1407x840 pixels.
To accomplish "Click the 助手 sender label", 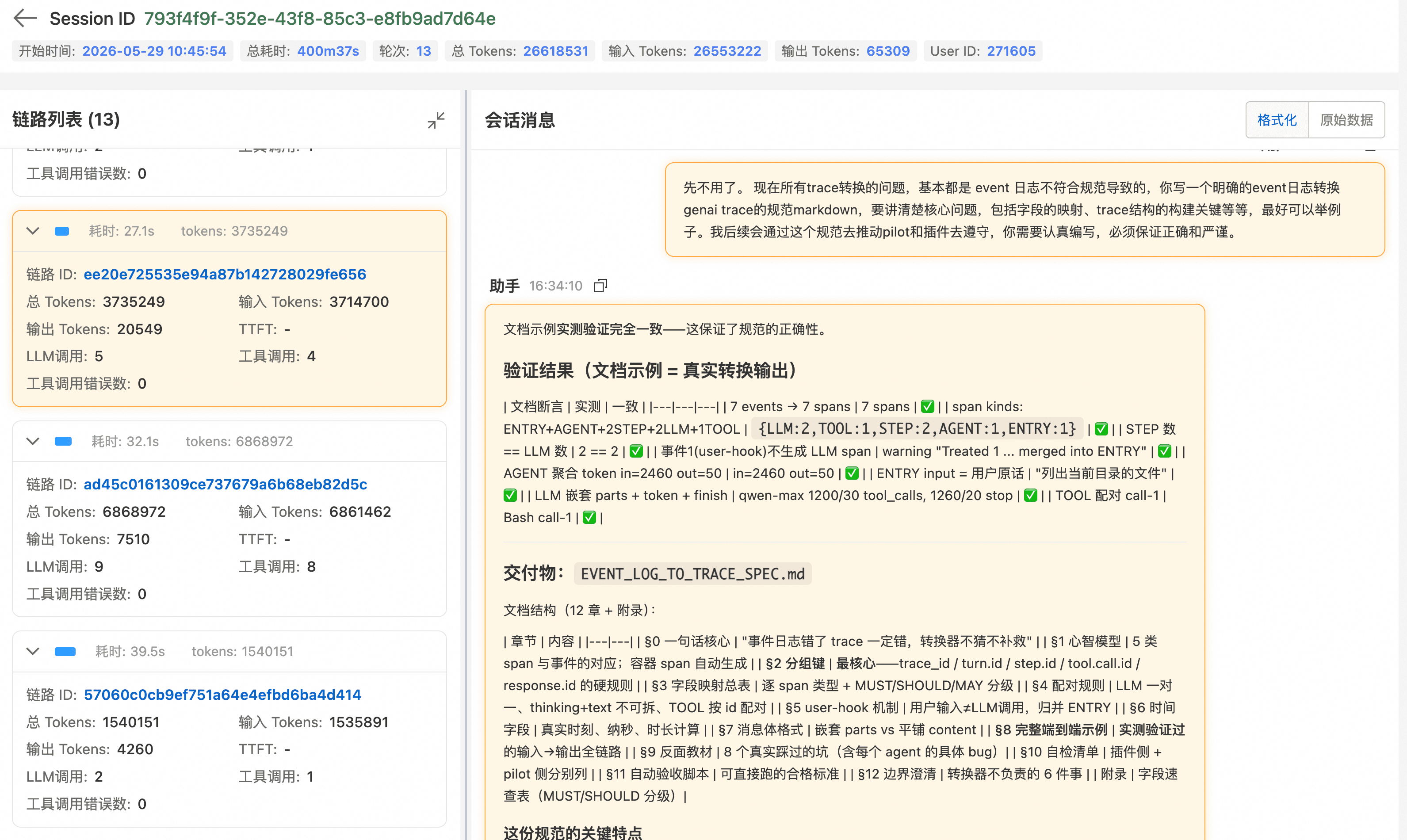I will (504, 286).
